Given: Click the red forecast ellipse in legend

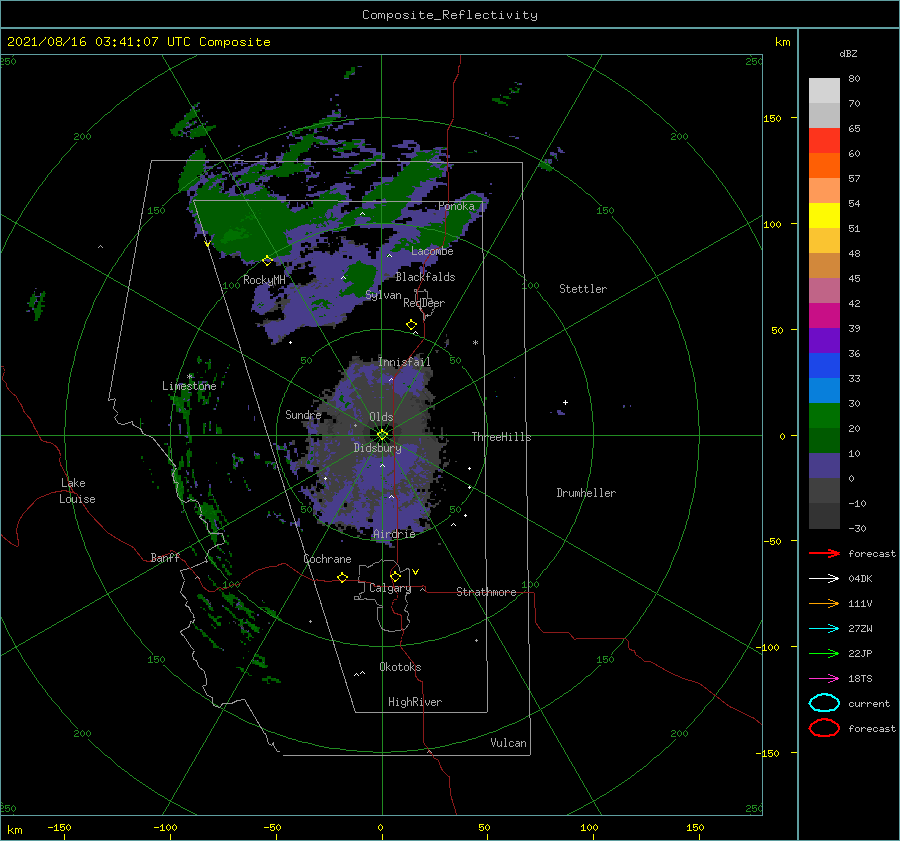Looking at the screenshot, I should pos(824,728).
